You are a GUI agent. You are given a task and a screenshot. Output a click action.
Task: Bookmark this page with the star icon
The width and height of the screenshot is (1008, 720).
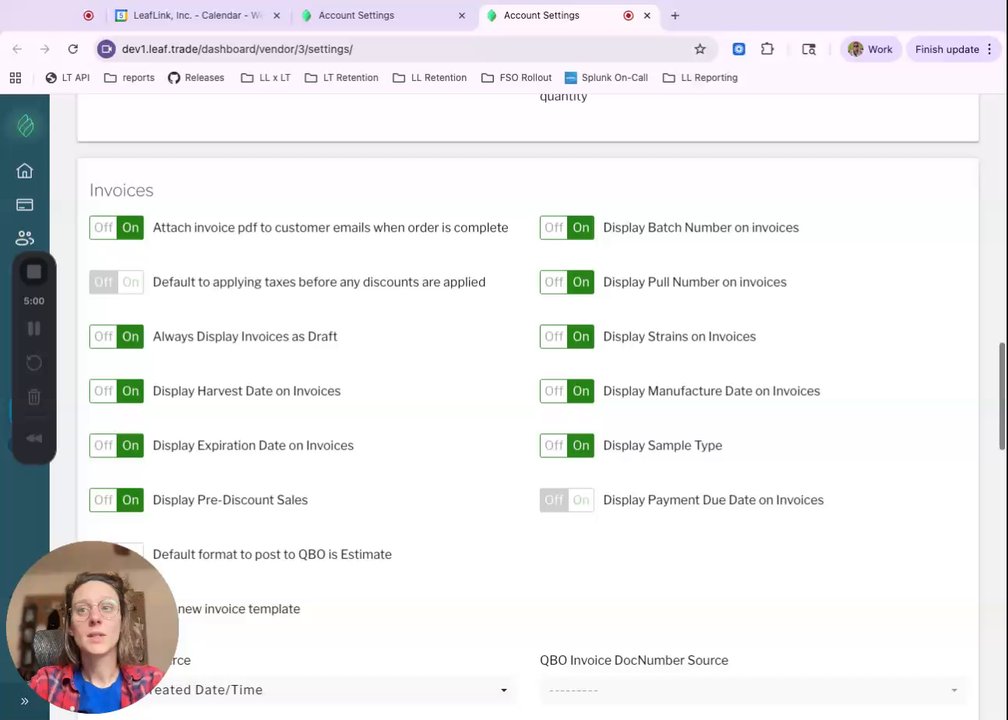coord(700,49)
